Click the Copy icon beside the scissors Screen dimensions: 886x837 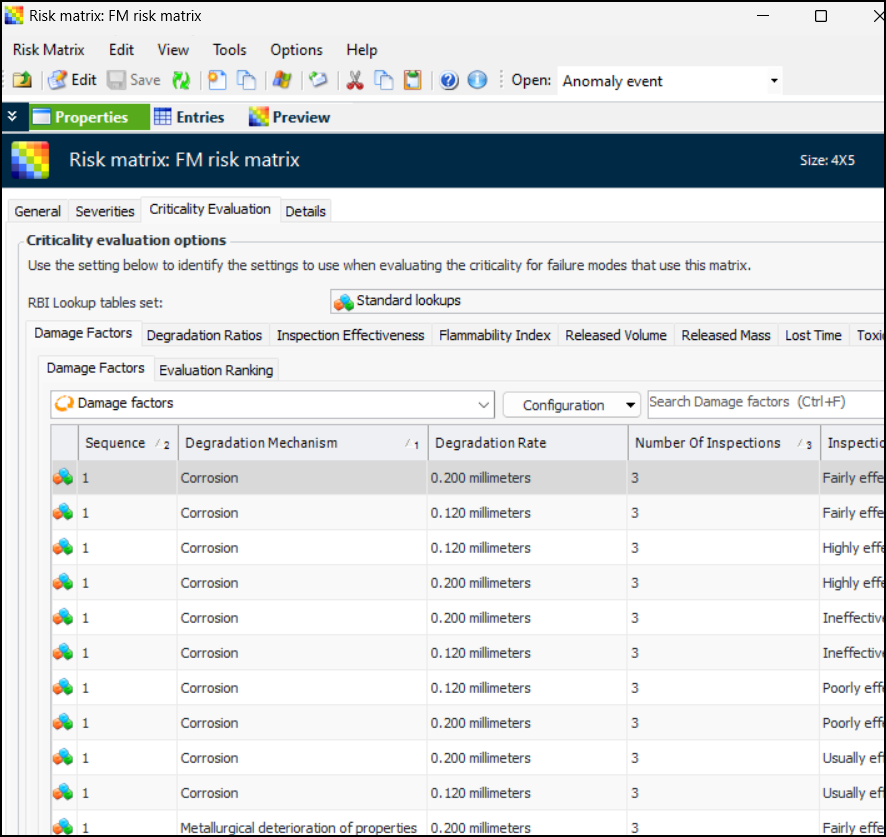pos(383,81)
